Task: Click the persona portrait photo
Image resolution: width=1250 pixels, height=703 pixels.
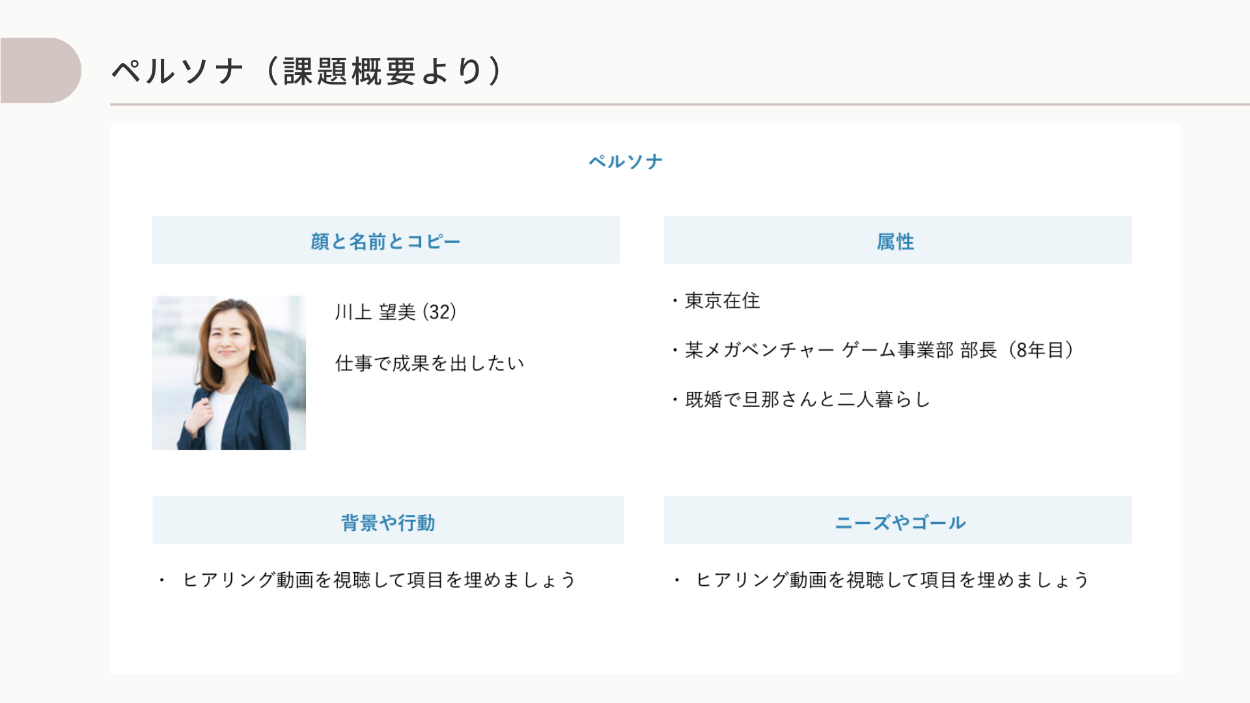Action: coord(229,372)
